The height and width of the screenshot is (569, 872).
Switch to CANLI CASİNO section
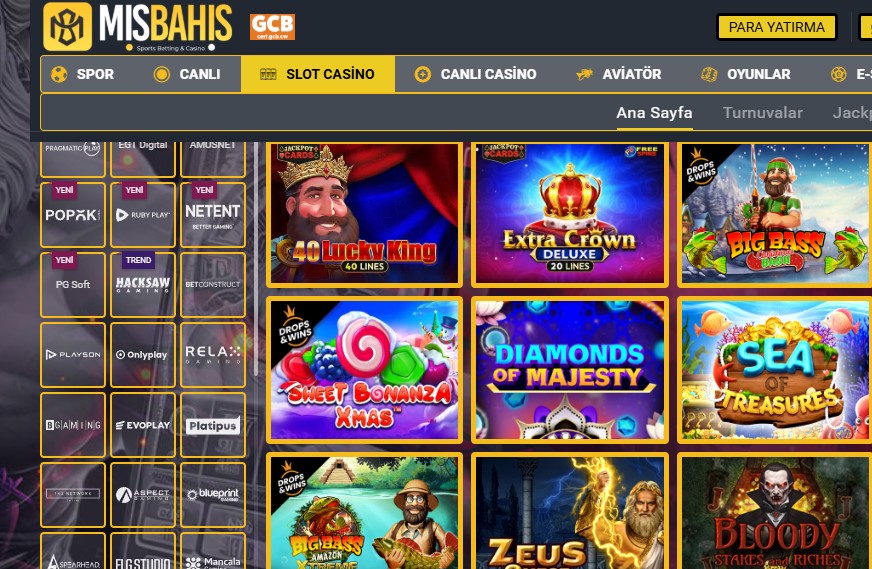tap(475, 74)
